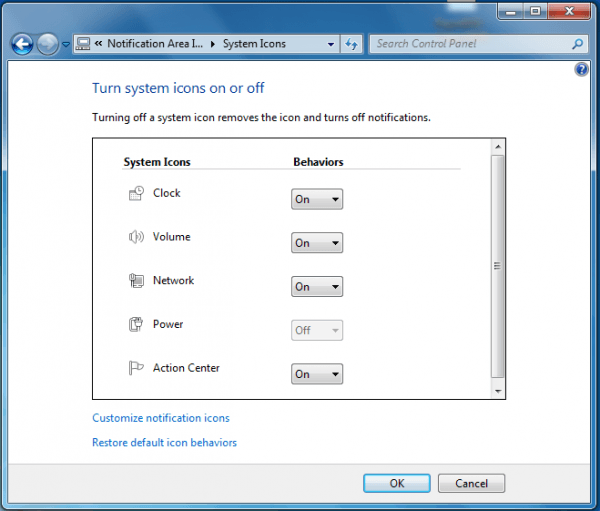Click the search magnifier icon
This screenshot has height=511, width=600.
pos(577,44)
